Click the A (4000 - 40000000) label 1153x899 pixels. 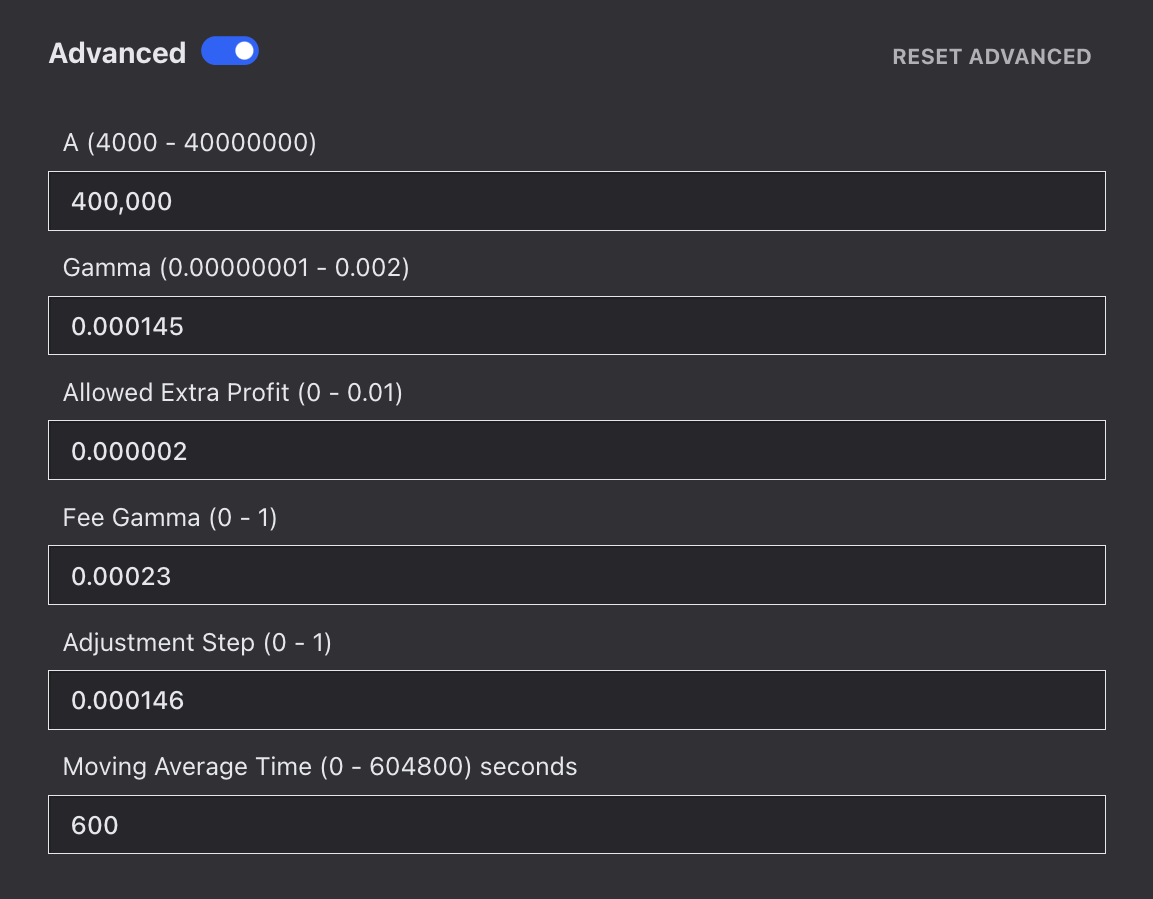click(x=190, y=143)
